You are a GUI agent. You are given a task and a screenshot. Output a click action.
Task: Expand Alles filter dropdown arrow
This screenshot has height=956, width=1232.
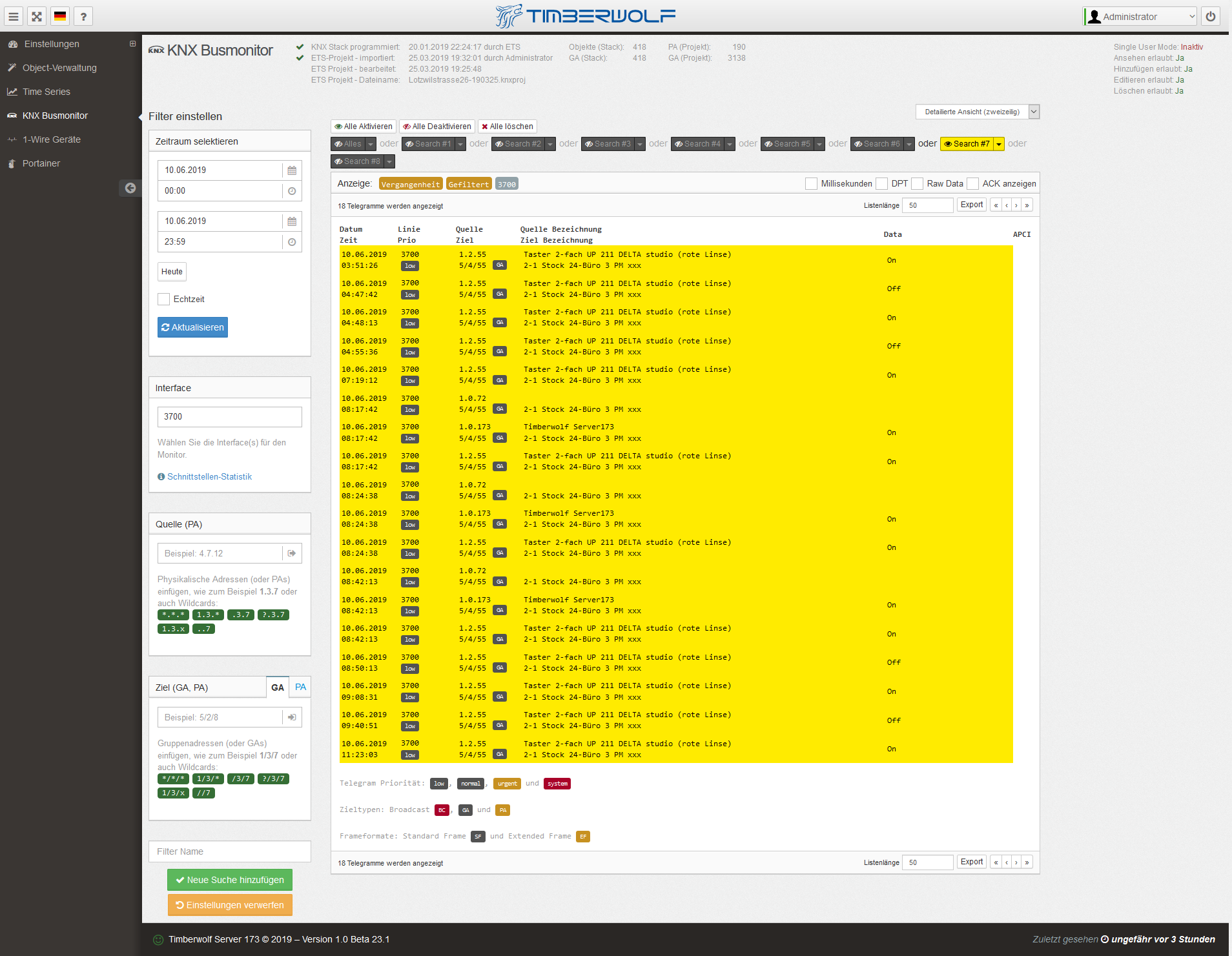click(371, 144)
